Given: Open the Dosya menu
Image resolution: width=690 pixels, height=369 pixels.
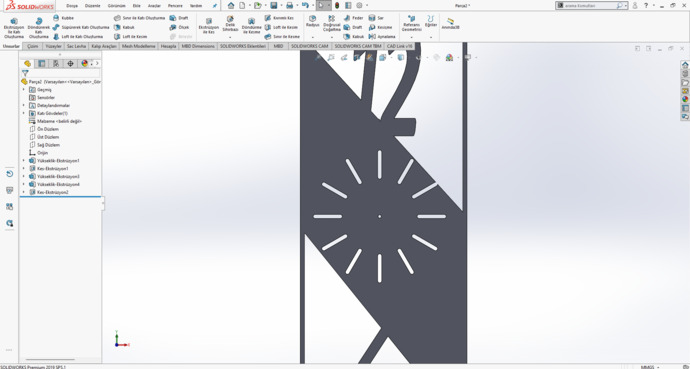Looking at the screenshot, I should point(72,6).
